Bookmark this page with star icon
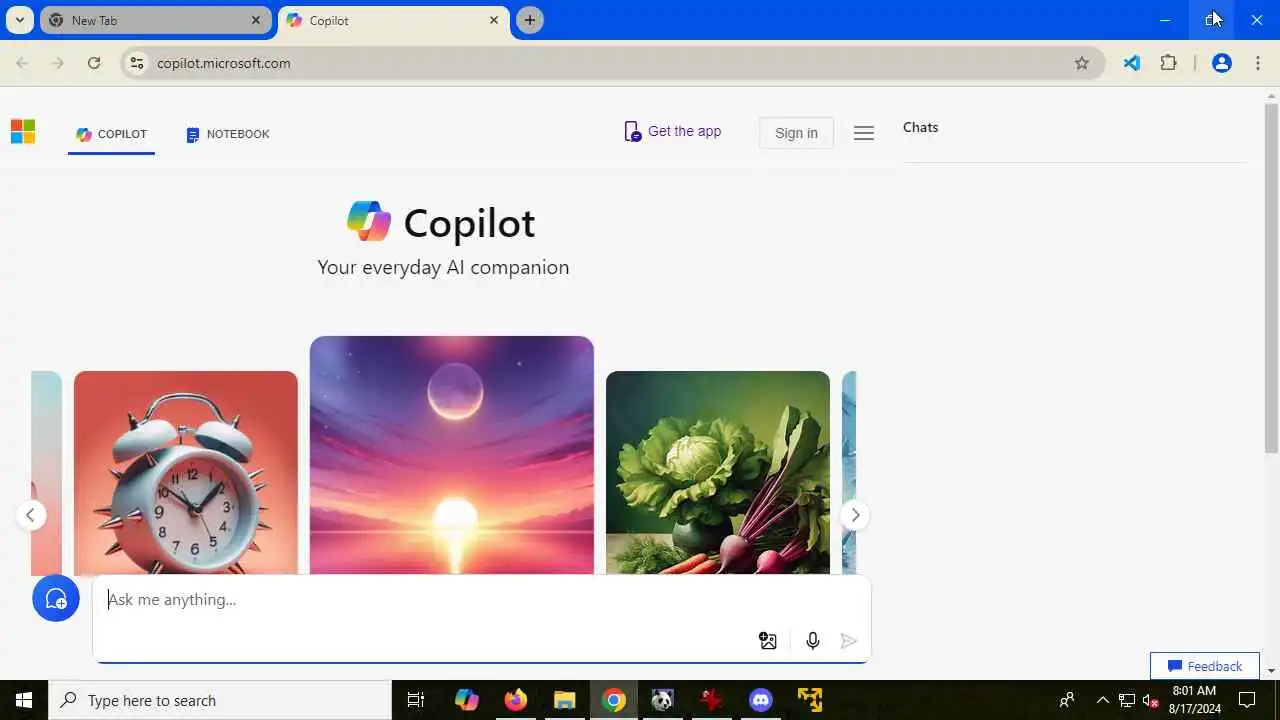The image size is (1280, 720). pos(1082,63)
